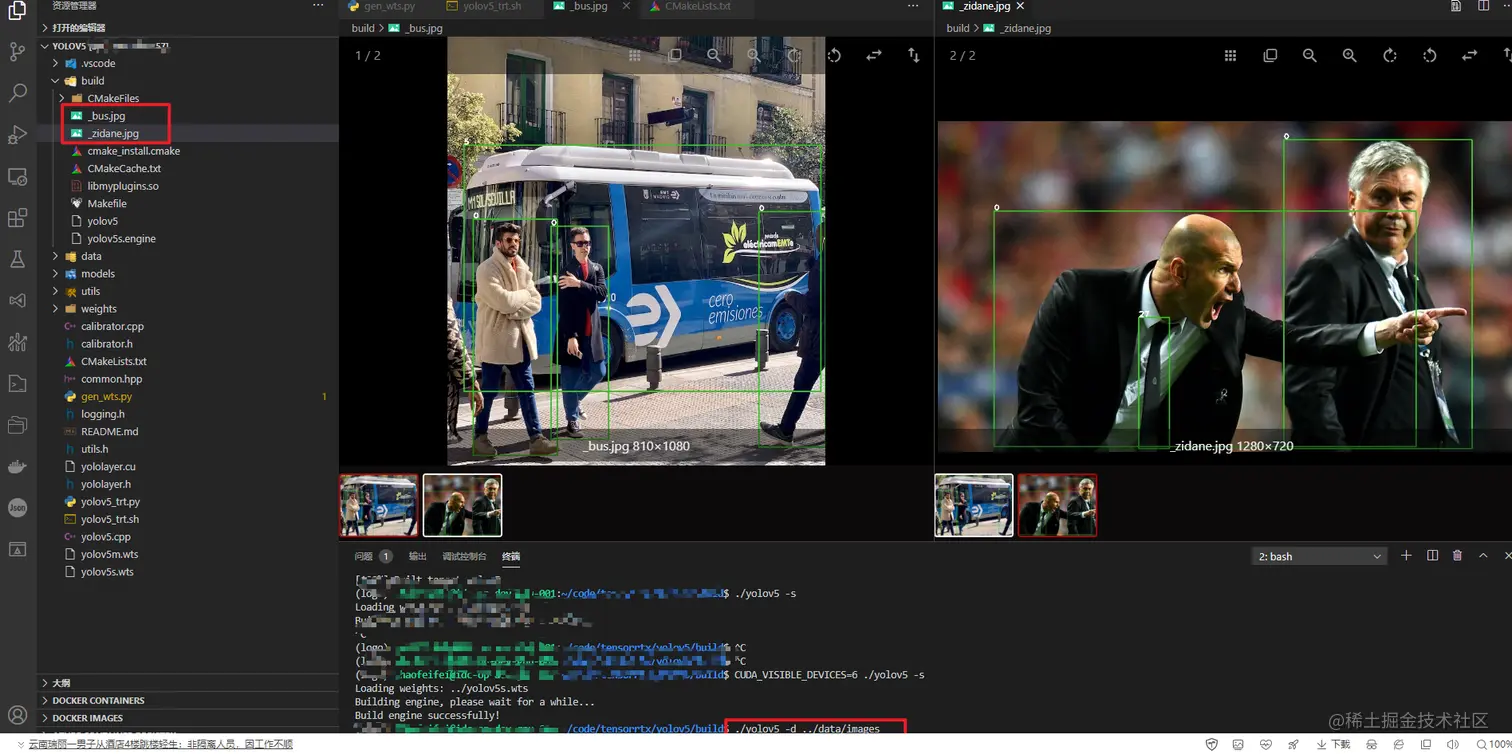Expand the models folder
This screenshot has height=754, width=1512.
click(56, 274)
